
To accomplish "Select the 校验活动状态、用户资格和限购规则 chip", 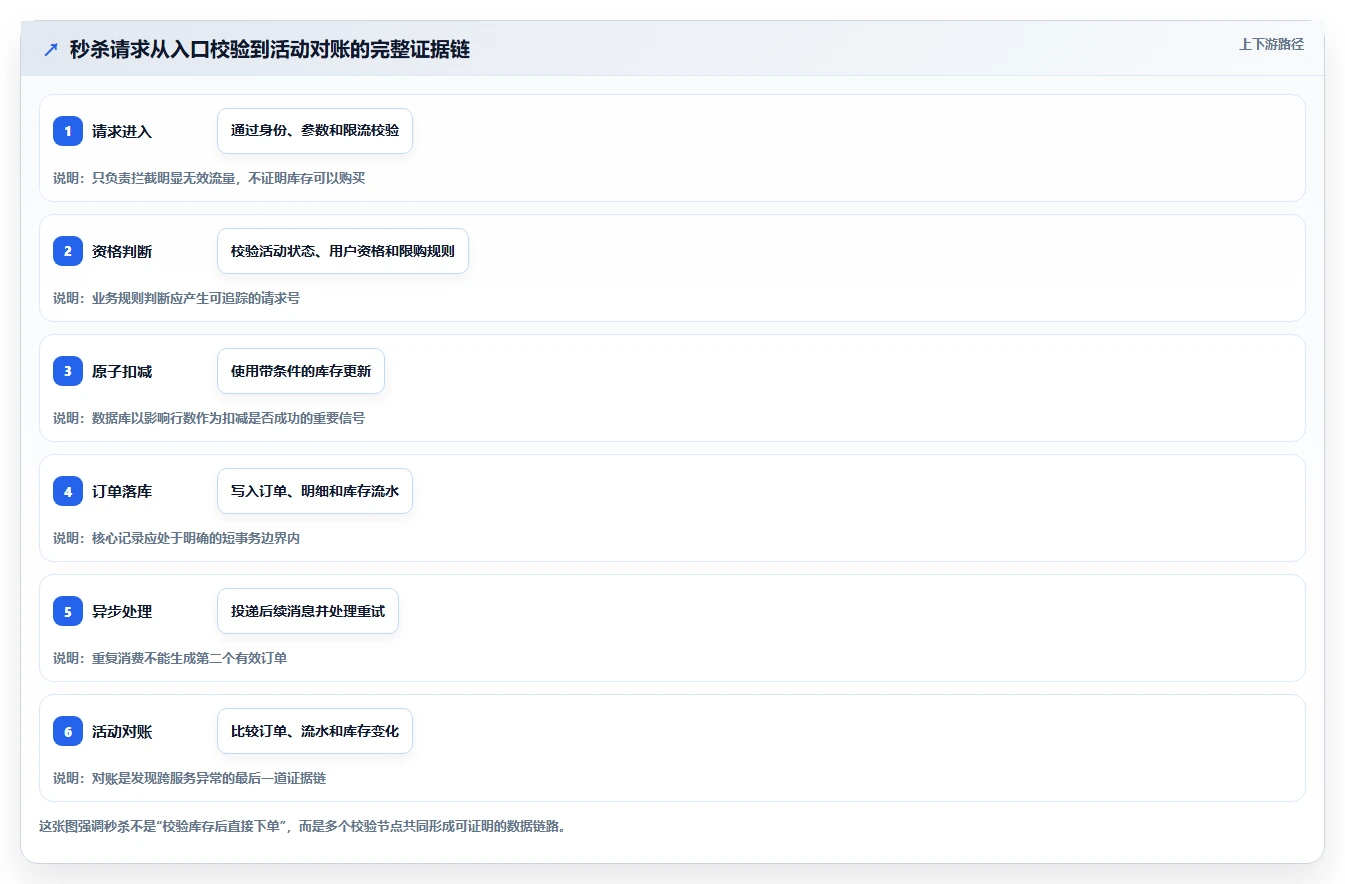I will [343, 251].
